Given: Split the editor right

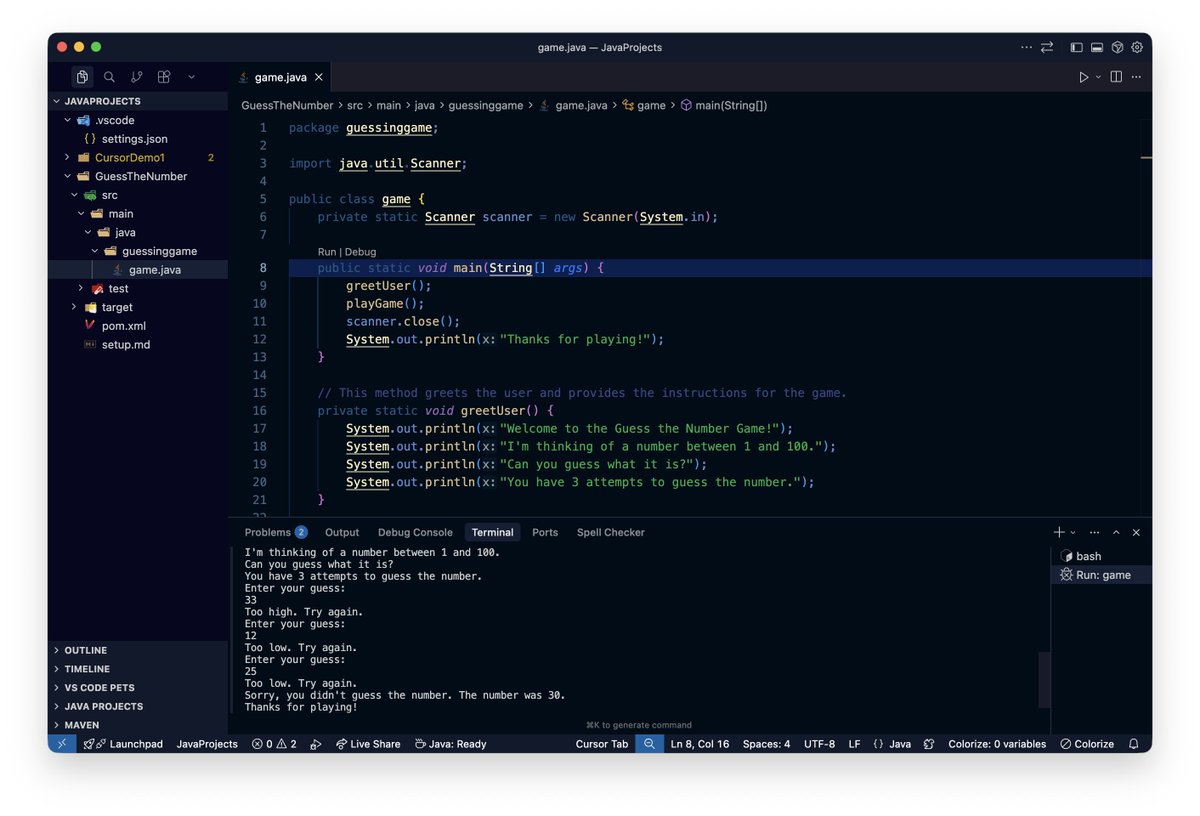Looking at the screenshot, I should pos(1116,77).
